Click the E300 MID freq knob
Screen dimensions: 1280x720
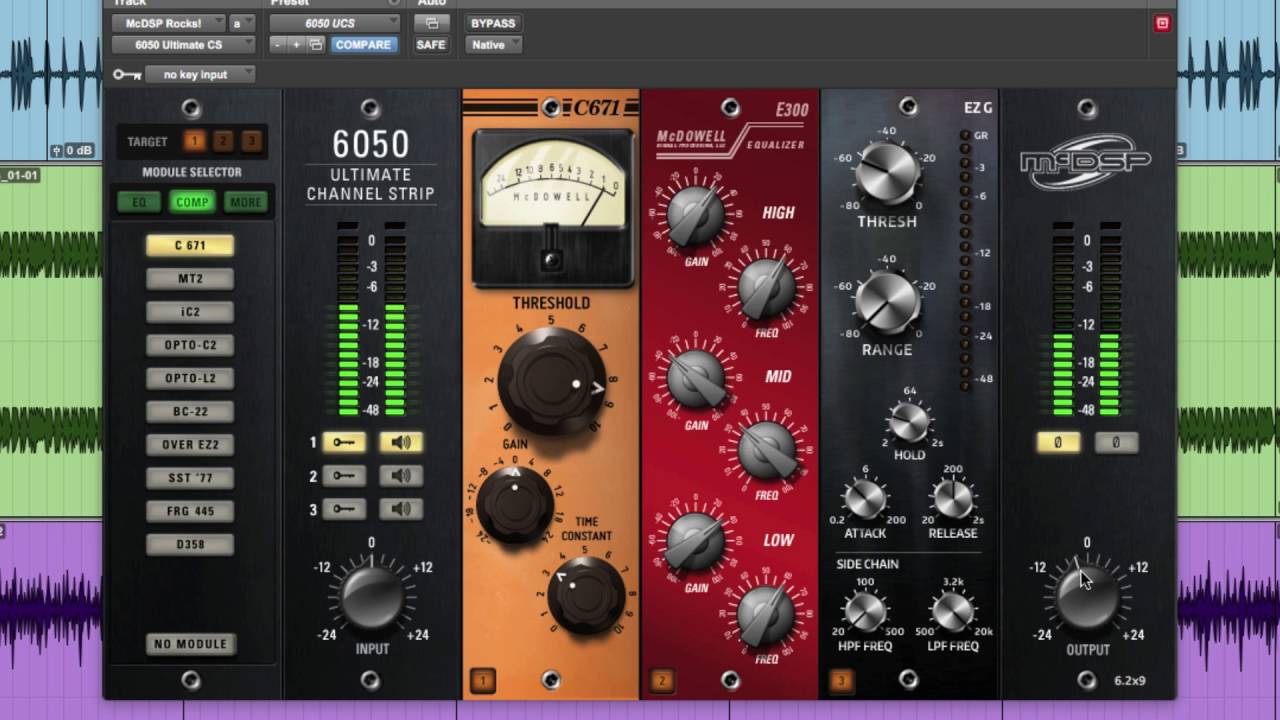pyautogui.click(x=766, y=450)
